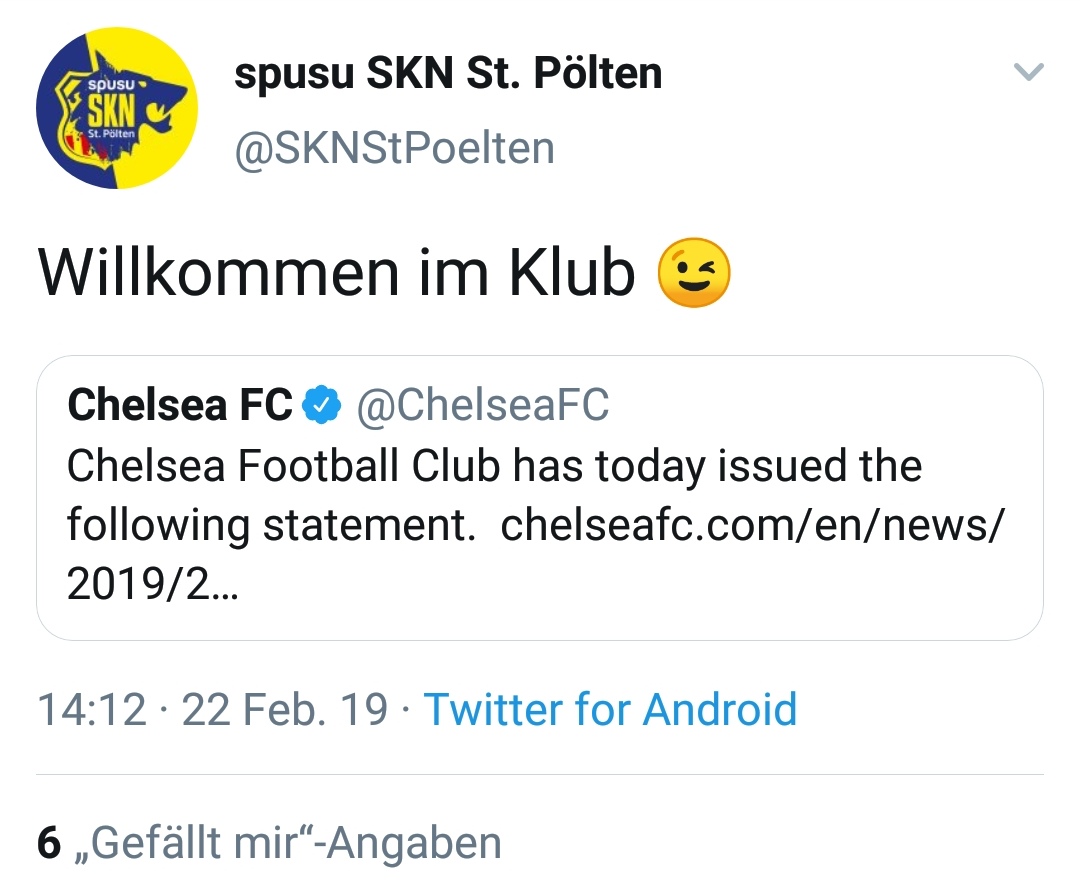Open the SKN St. Pölten profile picture

(x=117, y=107)
